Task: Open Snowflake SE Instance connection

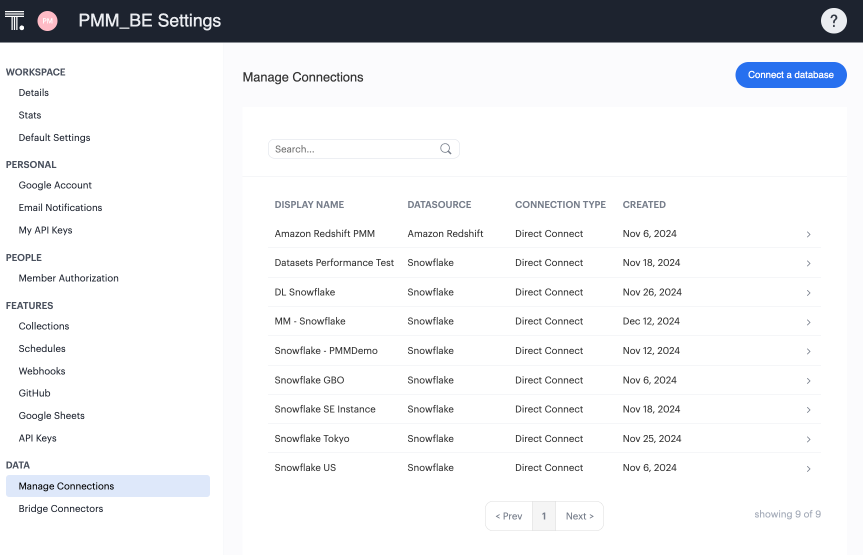Action: (325, 409)
